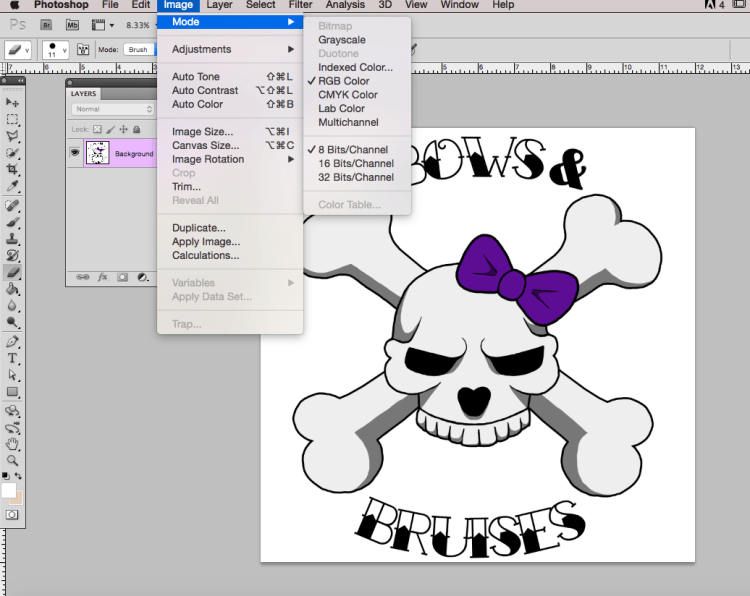The width and height of the screenshot is (750, 596).
Task: Open the File menu
Action: pyautogui.click(x=110, y=5)
